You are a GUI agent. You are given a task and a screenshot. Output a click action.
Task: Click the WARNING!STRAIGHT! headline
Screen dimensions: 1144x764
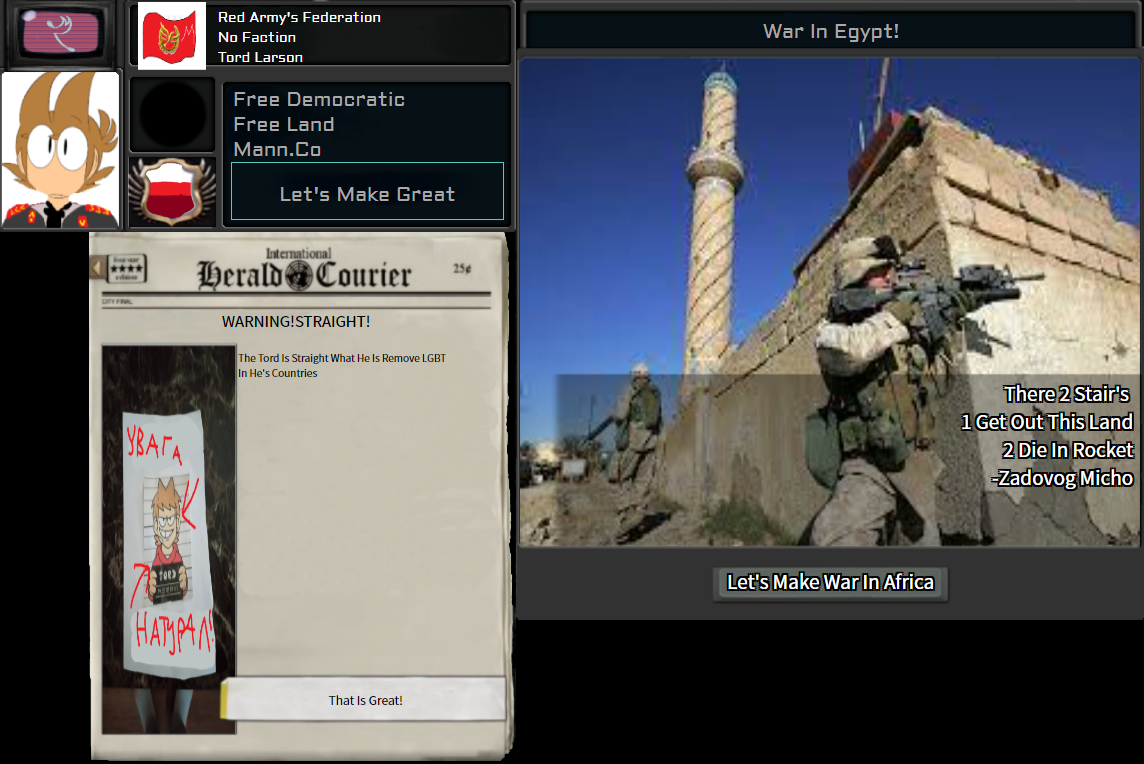pyautogui.click(x=296, y=322)
